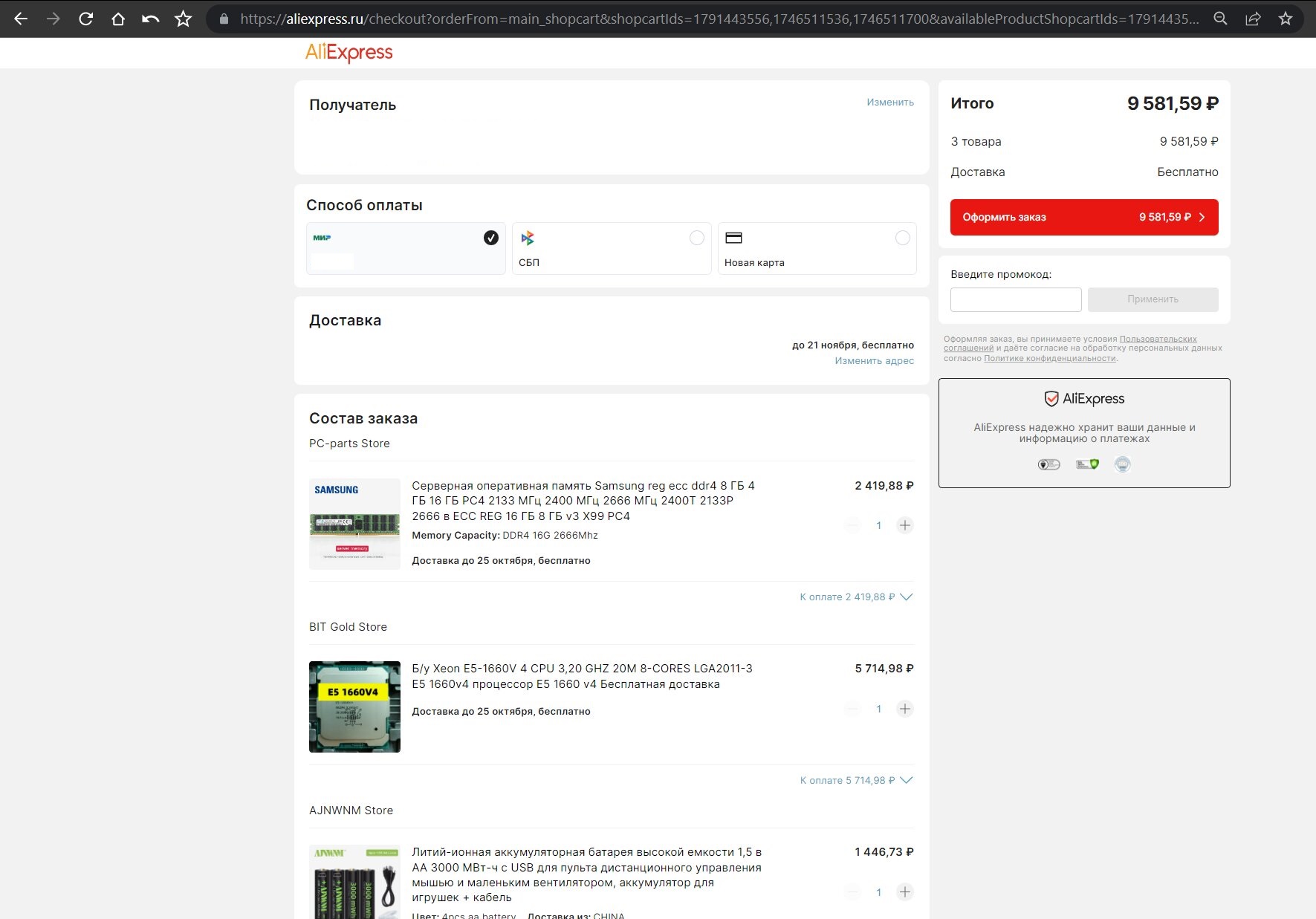The height and width of the screenshot is (919, 1316).
Task: Click the padlock site security icon
Action: pyautogui.click(x=224, y=19)
